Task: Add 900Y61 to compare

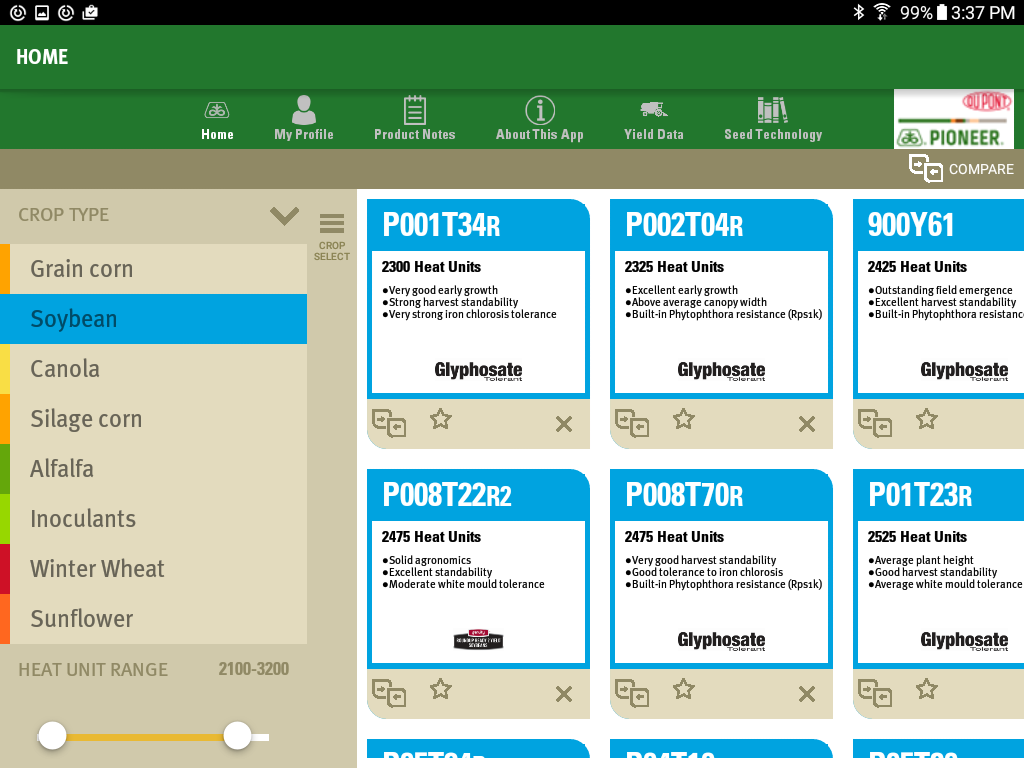Action: 874,423
